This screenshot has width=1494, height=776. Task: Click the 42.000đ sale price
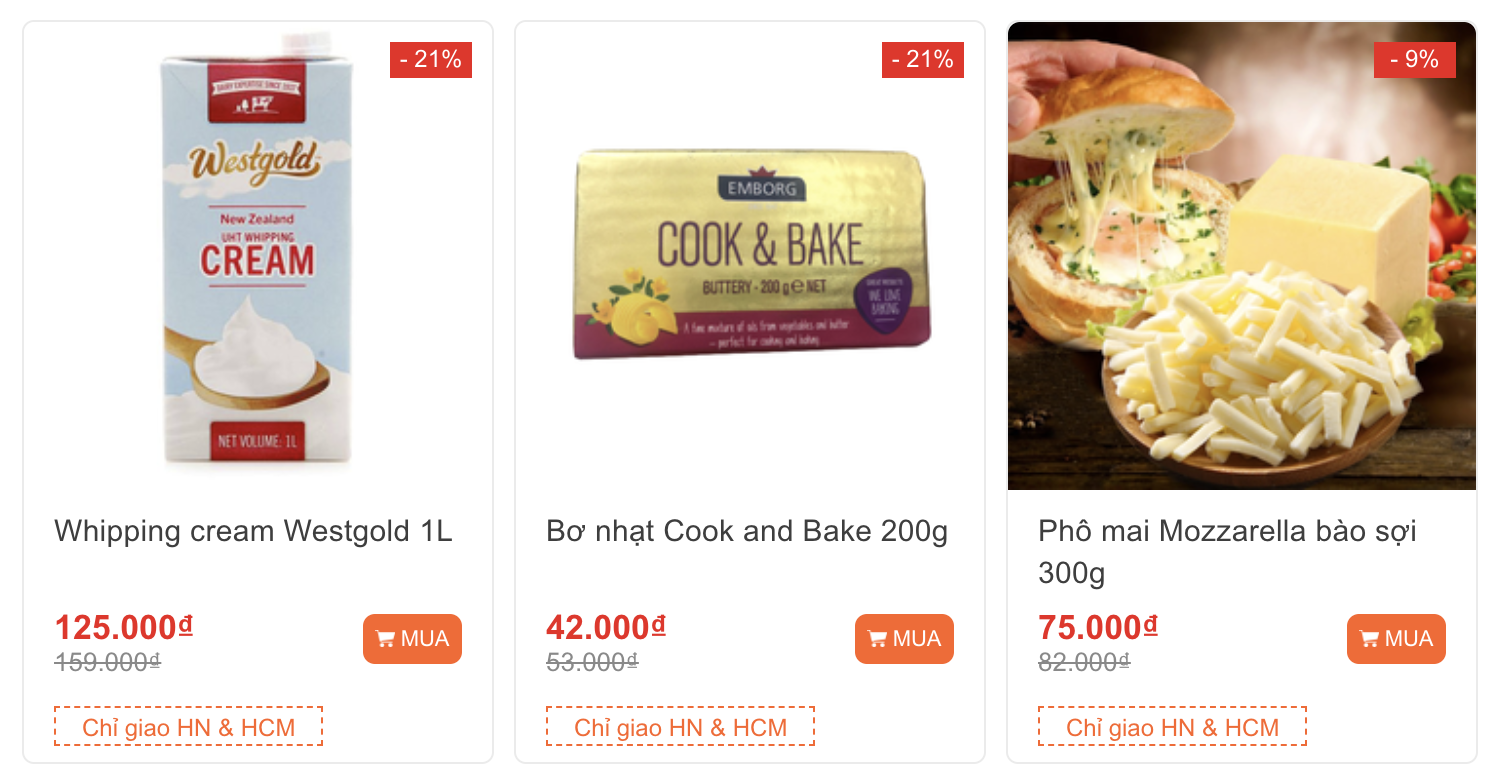point(605,628)
